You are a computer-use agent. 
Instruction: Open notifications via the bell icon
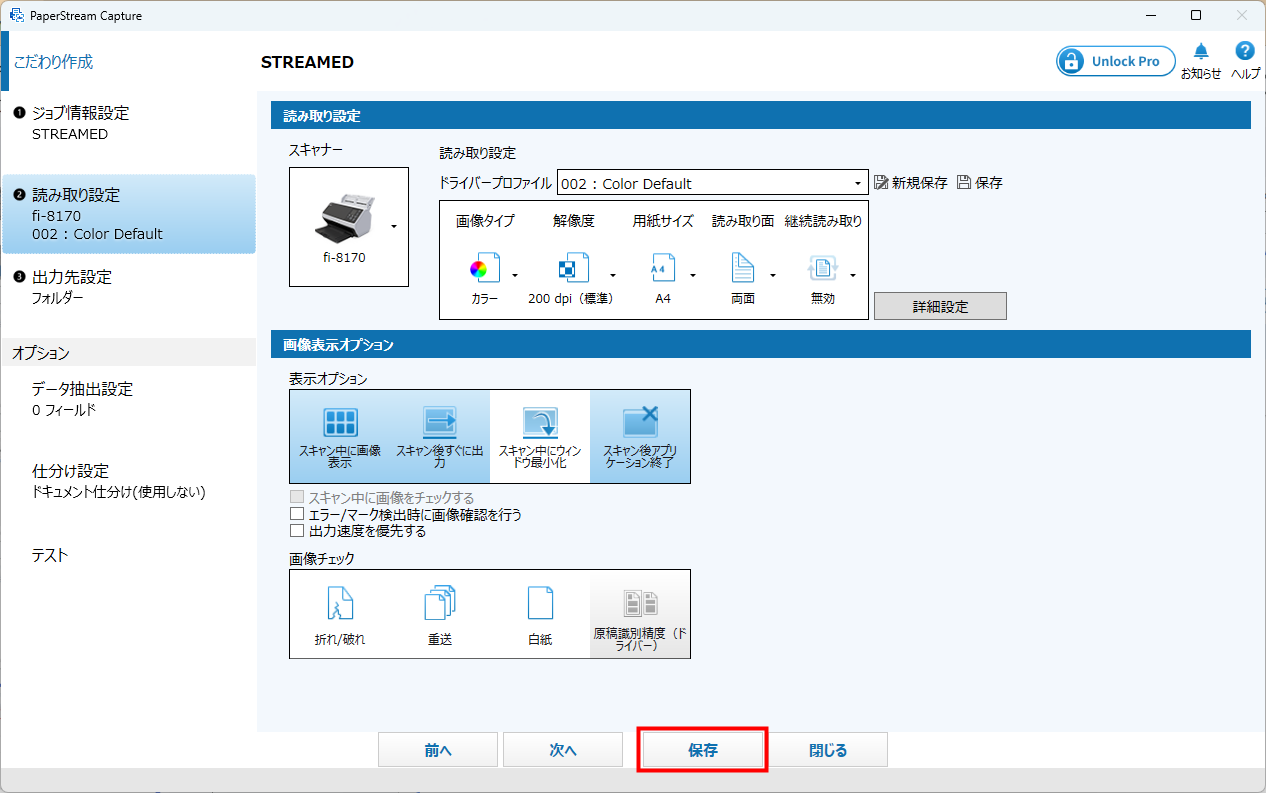click(1201, 52)
